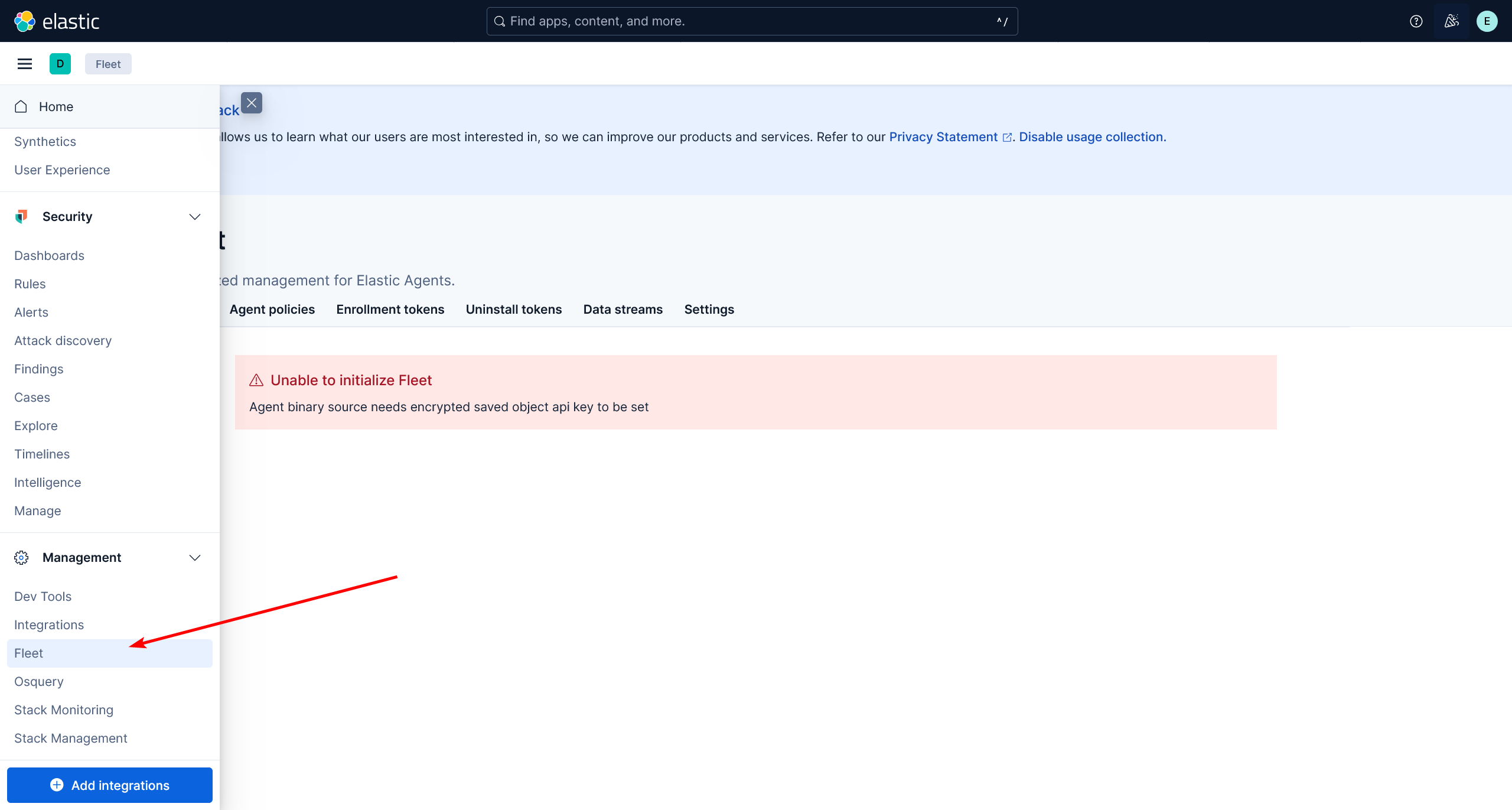This screenshot has height=810, width=1512.
Task: Open the newsfeed celebration icon
Action: pyautogui.click(x=1451, y=21)
